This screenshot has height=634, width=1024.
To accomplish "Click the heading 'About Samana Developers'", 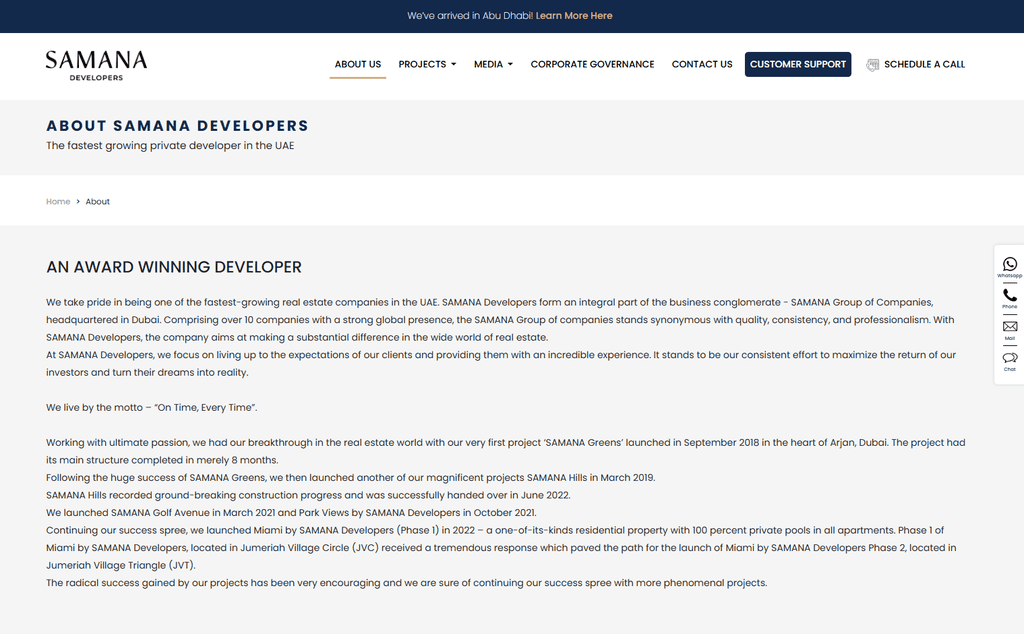I will pyautogui.click(x=177, y=125).
